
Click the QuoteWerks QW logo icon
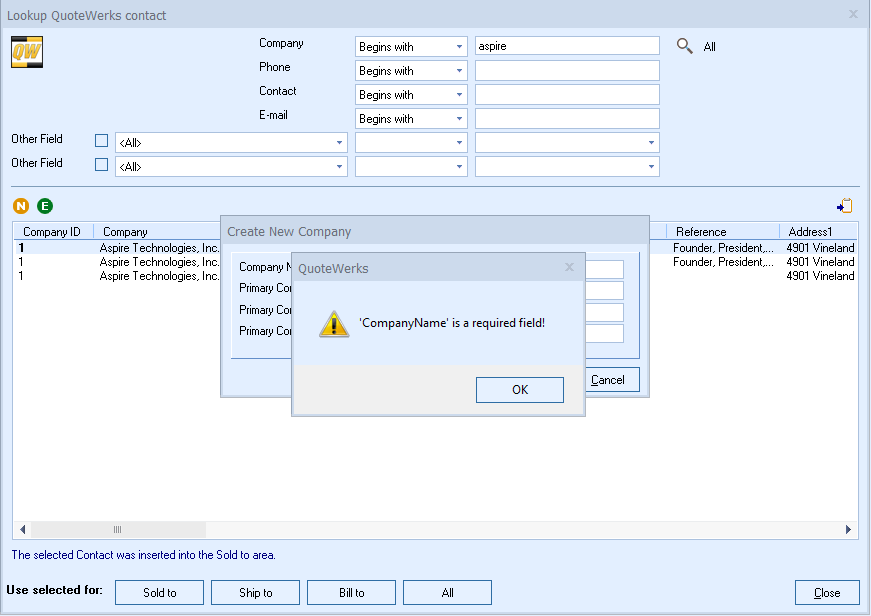point(26,52)
